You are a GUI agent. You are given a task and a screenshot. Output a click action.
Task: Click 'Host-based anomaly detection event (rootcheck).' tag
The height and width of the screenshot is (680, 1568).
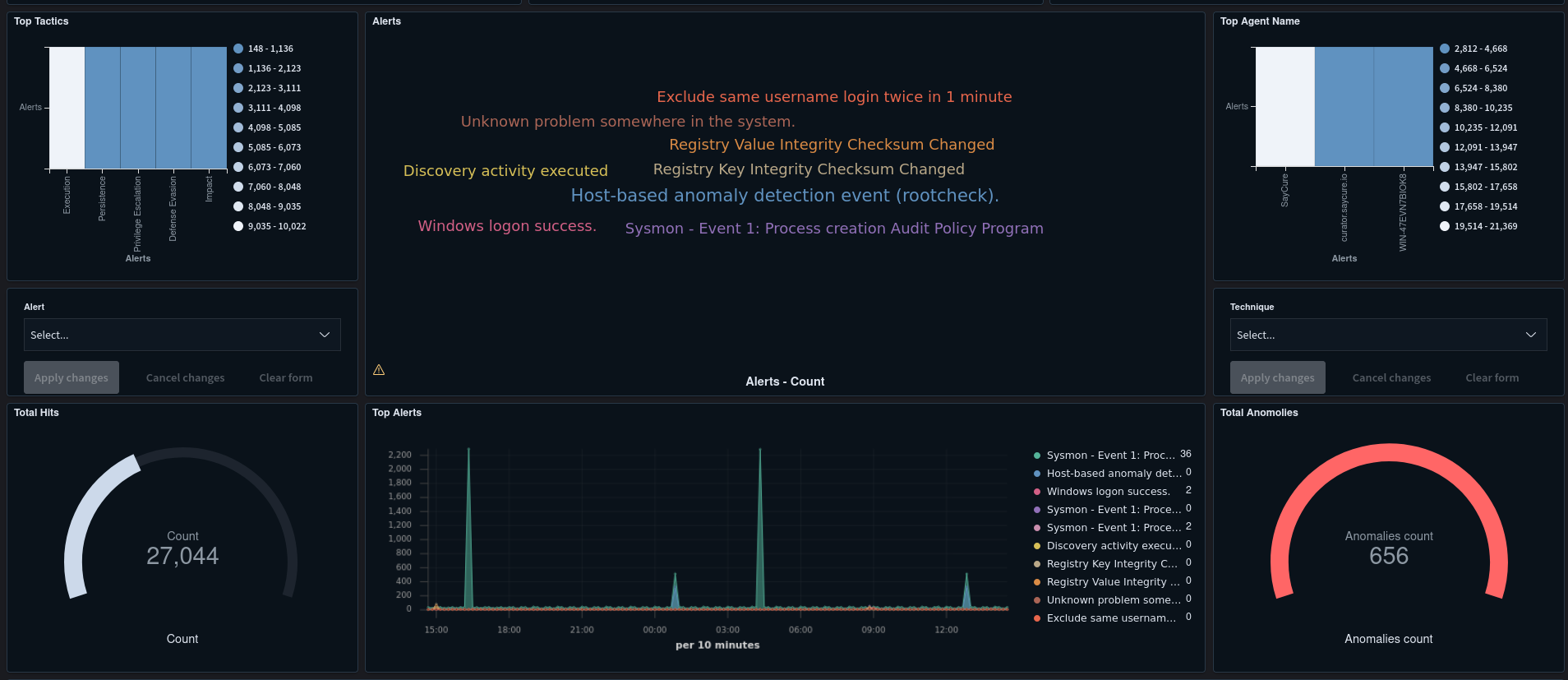[784, 196]
